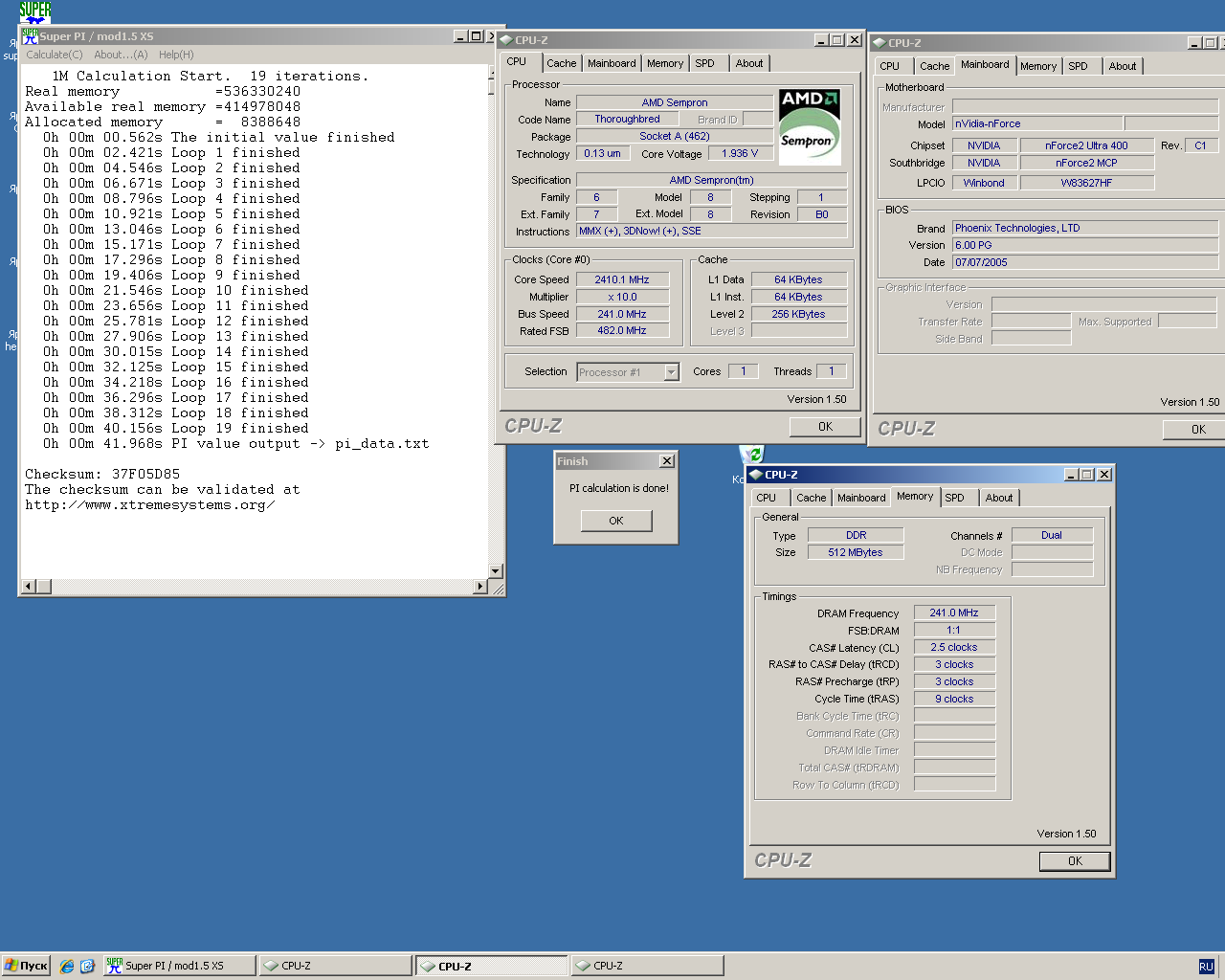Open Internet Explorer from quick launch
The height and width of the screenshot is (980, 1225).
[x=66, y=967]
